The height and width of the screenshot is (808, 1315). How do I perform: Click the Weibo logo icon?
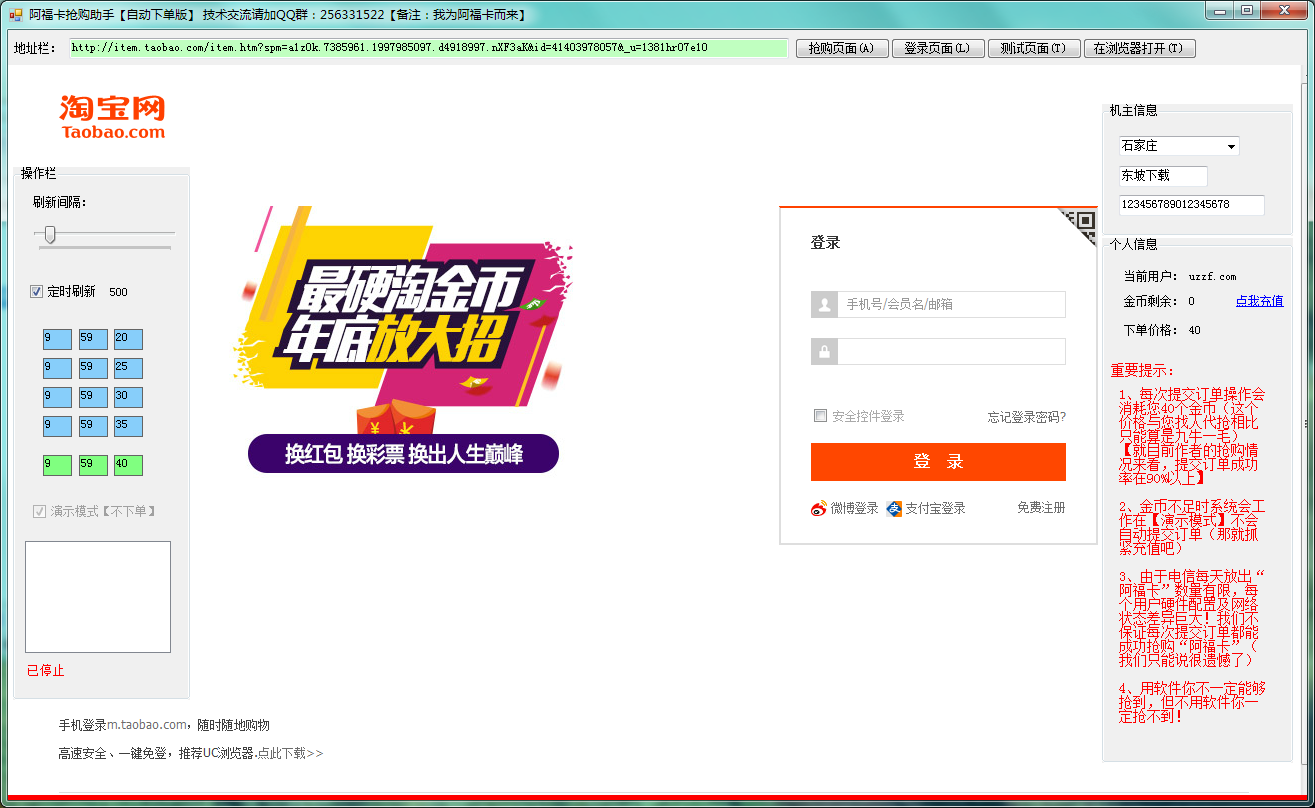coord(819,508)
